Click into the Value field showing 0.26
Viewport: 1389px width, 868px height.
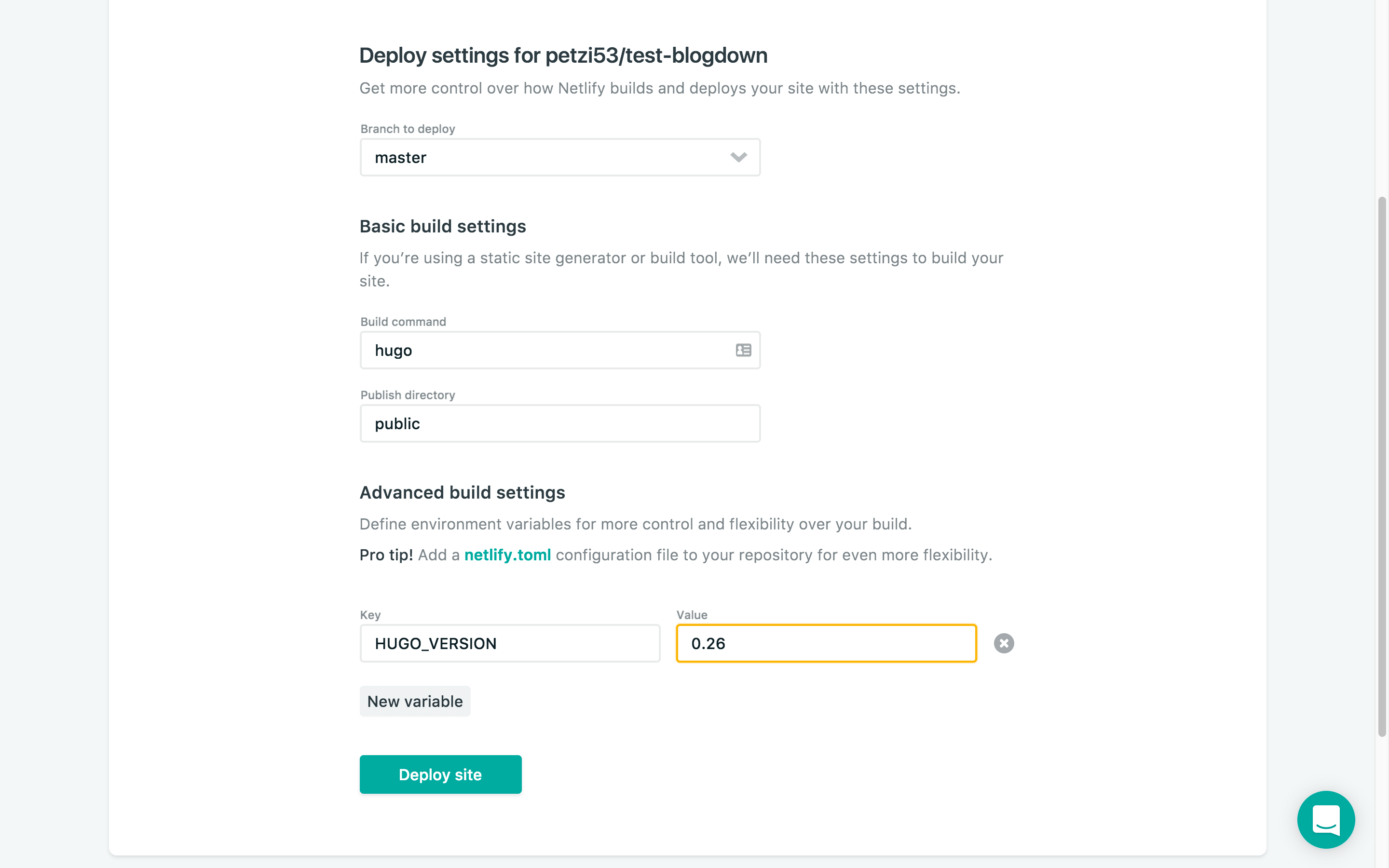click(826, 644)
